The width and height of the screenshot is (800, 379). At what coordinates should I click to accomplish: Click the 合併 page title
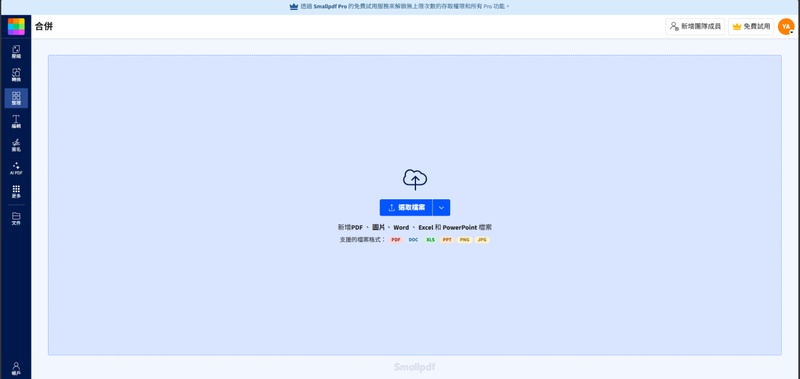(44, 27)
